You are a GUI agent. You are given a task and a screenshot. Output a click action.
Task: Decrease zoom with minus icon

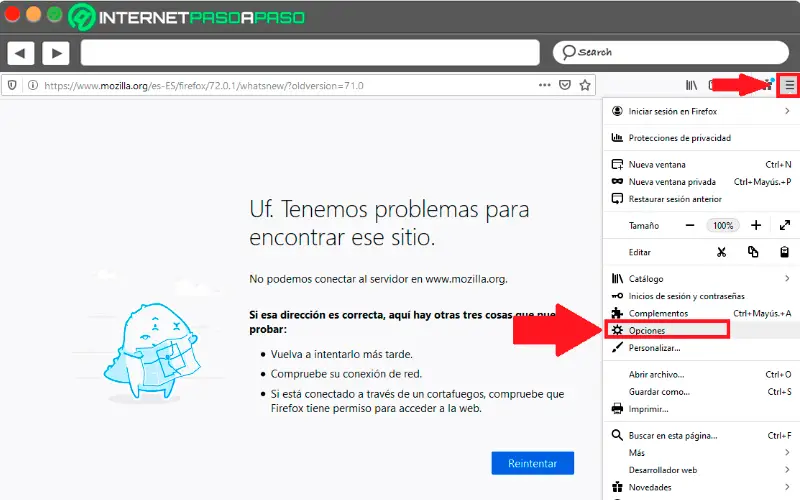click(x=690, y=226)
